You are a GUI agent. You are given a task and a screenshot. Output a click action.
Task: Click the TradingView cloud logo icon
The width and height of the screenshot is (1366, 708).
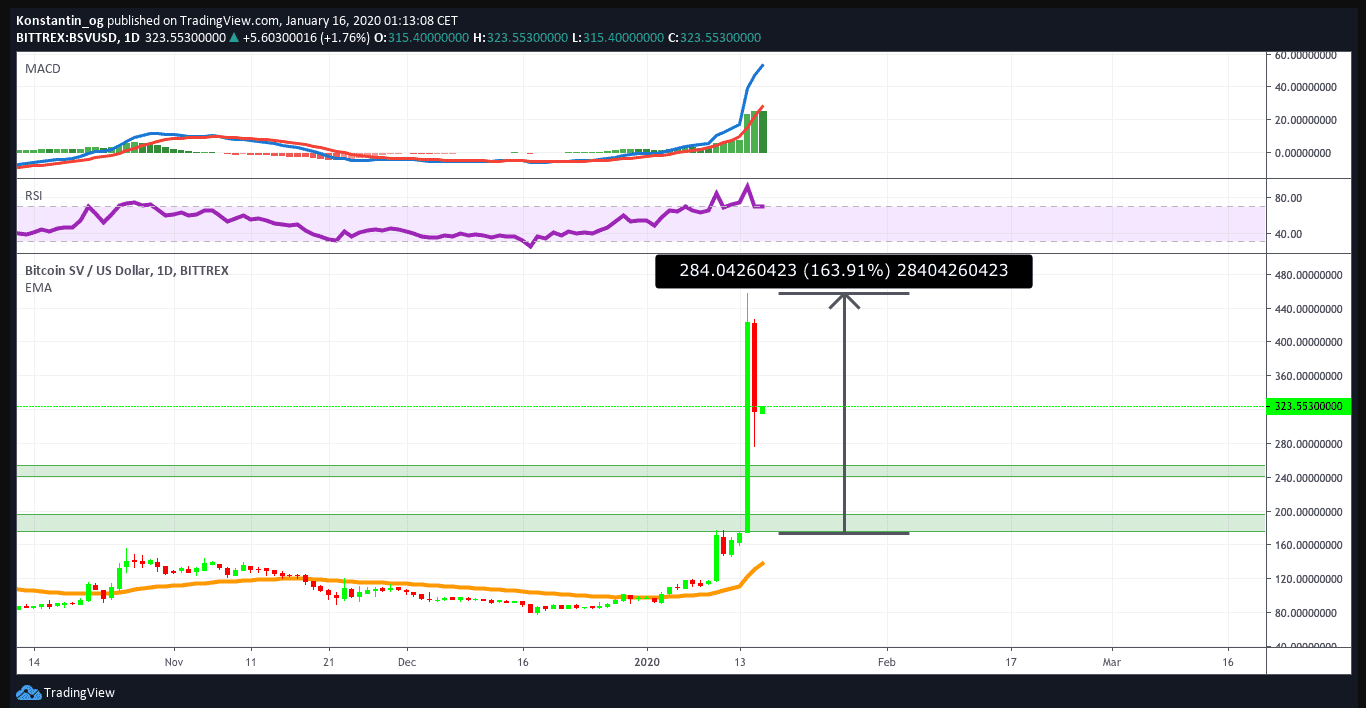[28, 692]
